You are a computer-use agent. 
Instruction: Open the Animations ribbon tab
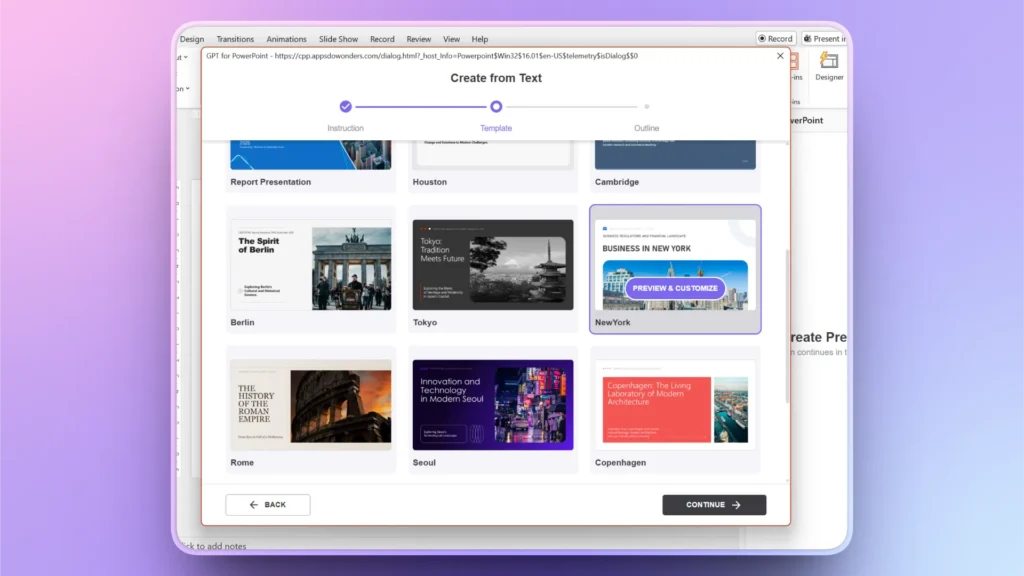pos(286,39)
